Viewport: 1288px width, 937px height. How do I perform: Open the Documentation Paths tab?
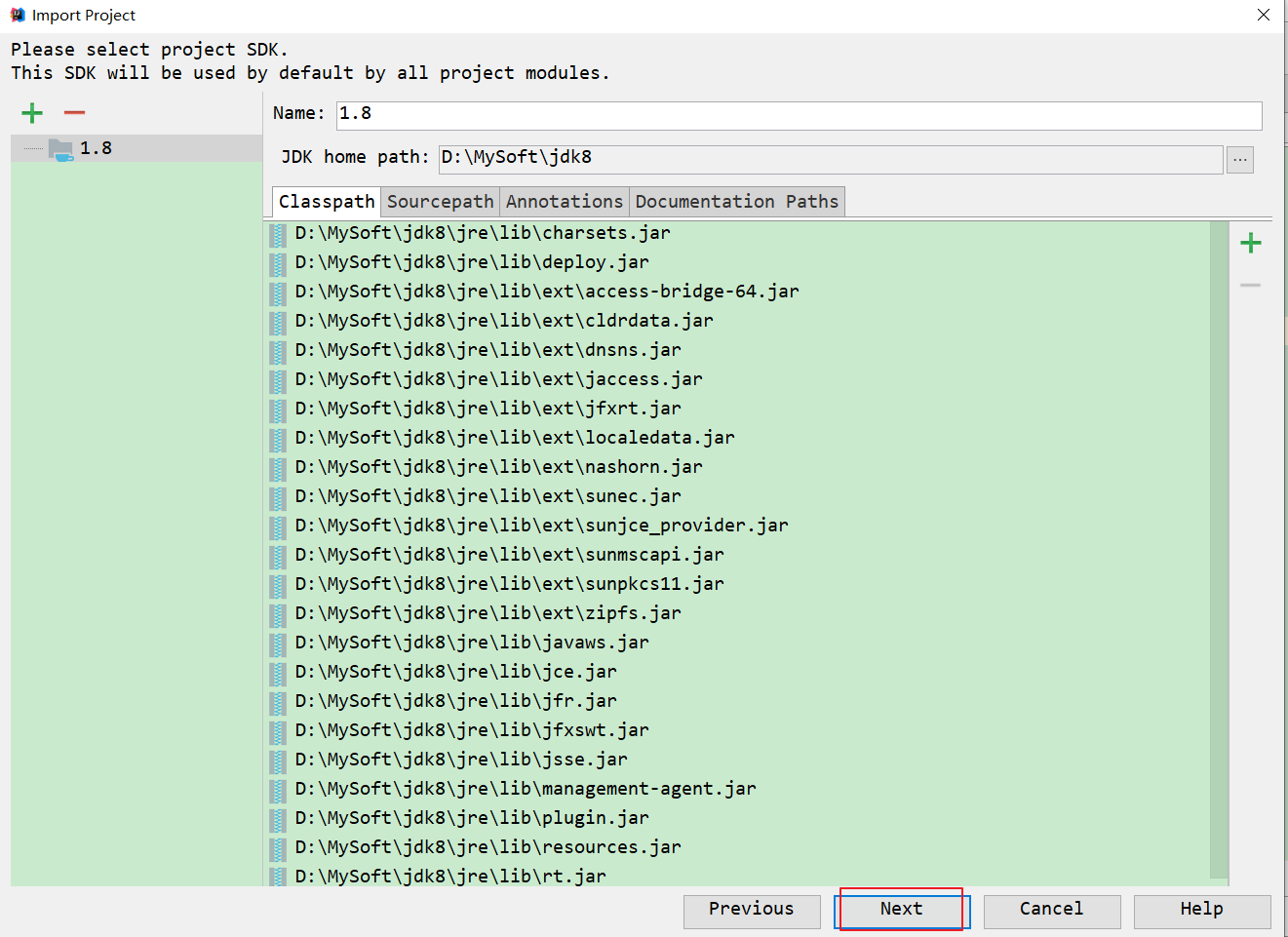pyautogui.click(x=736, y=202)
